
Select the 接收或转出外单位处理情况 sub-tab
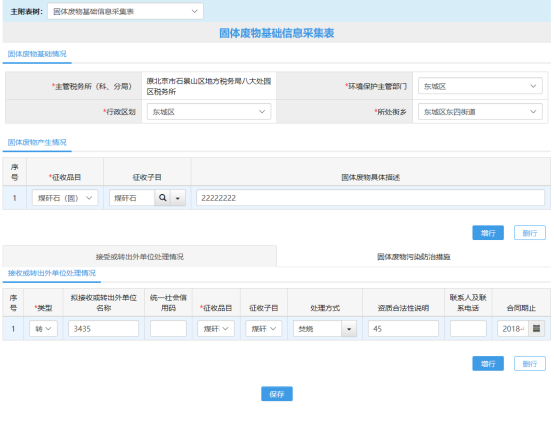pos(52,273)
